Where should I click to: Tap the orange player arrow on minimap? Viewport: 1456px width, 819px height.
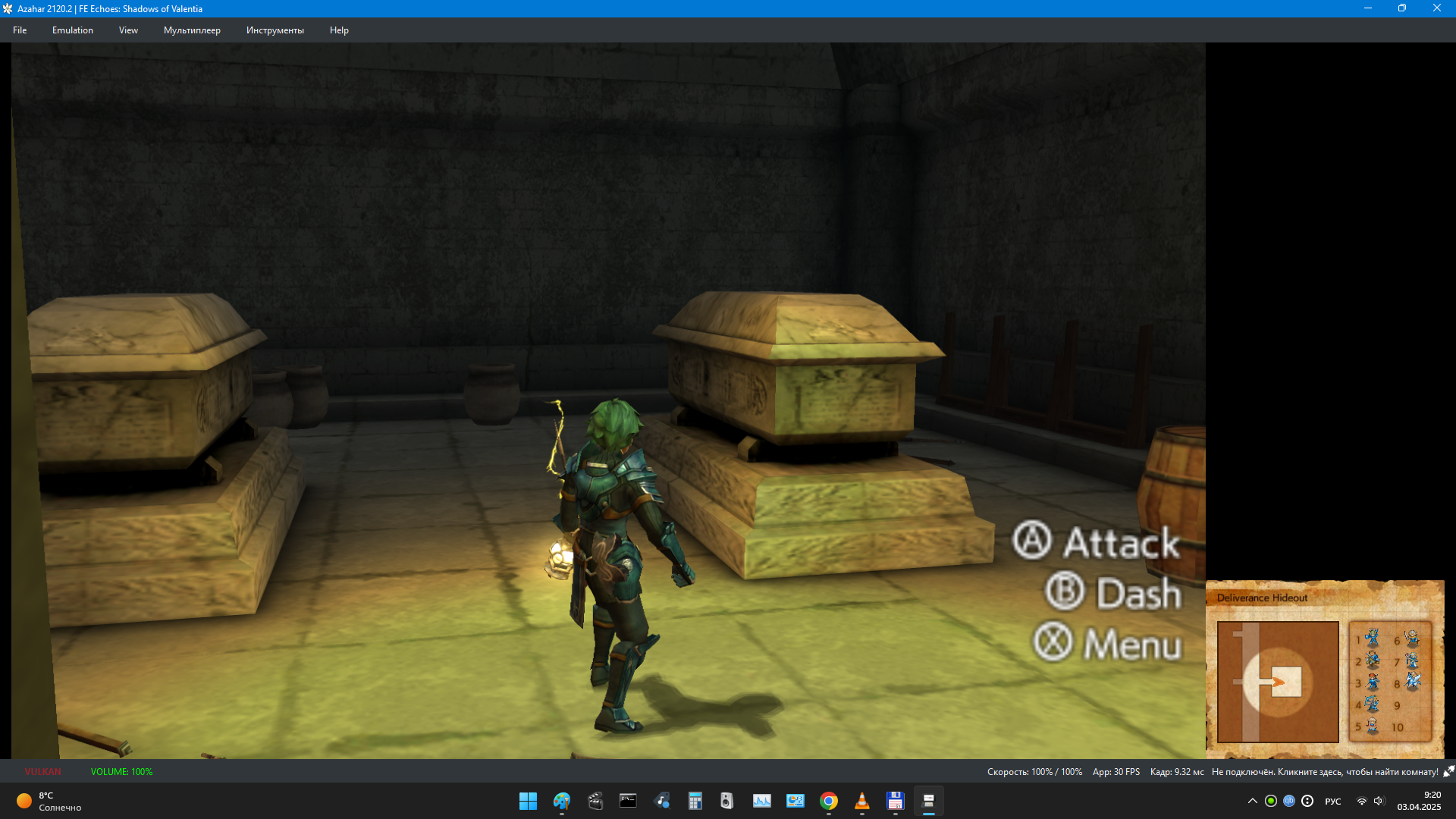(x=1278, y=682)
